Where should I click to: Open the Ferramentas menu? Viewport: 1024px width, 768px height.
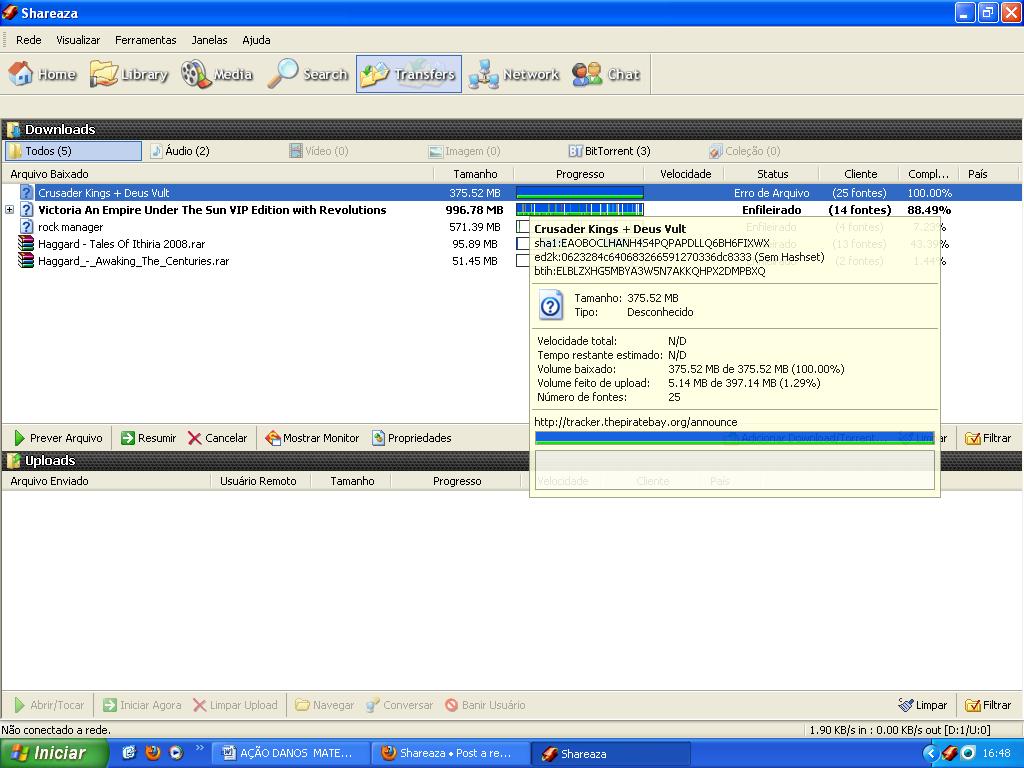pos(145,40)
